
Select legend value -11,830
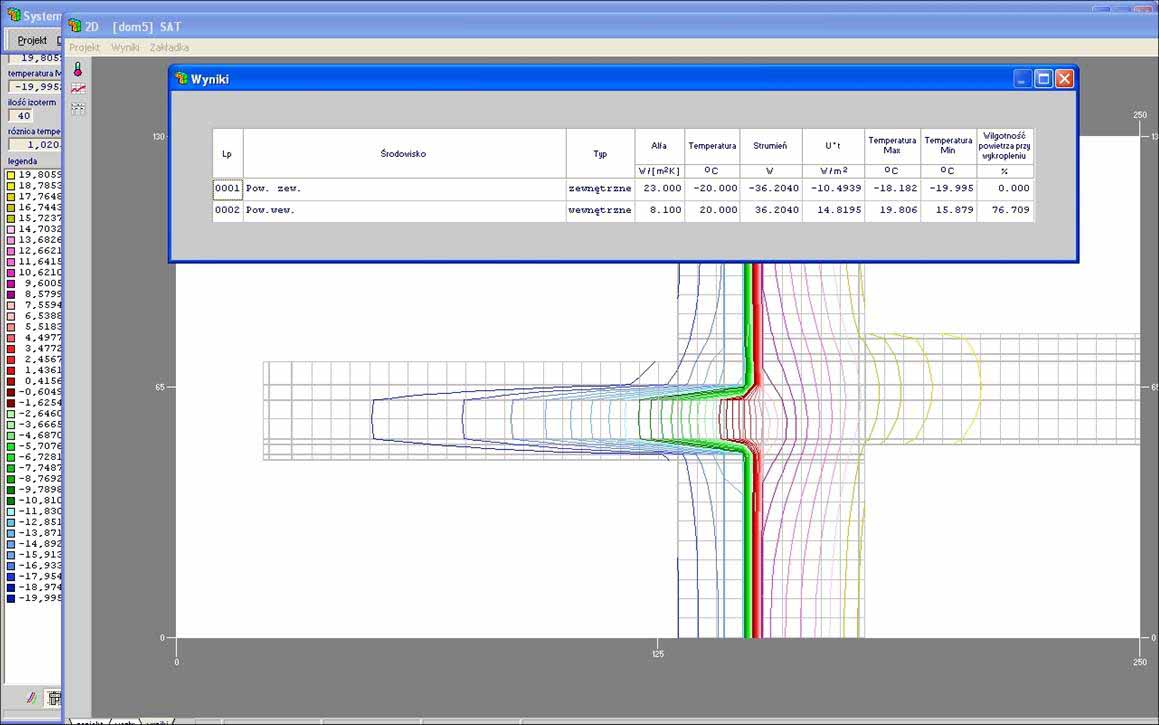(x=40, y=511)
